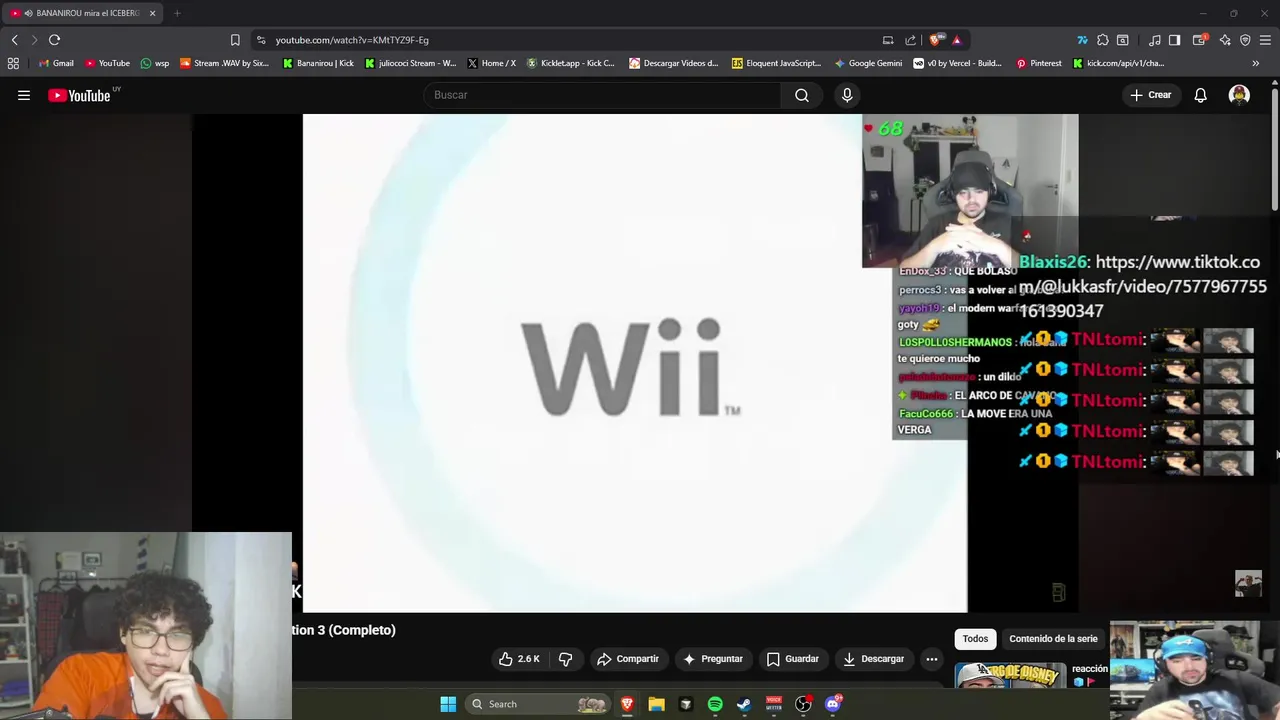Open Spotify from taskbar
This screenshot has width=1280, height=720.
tap(715, 704)
